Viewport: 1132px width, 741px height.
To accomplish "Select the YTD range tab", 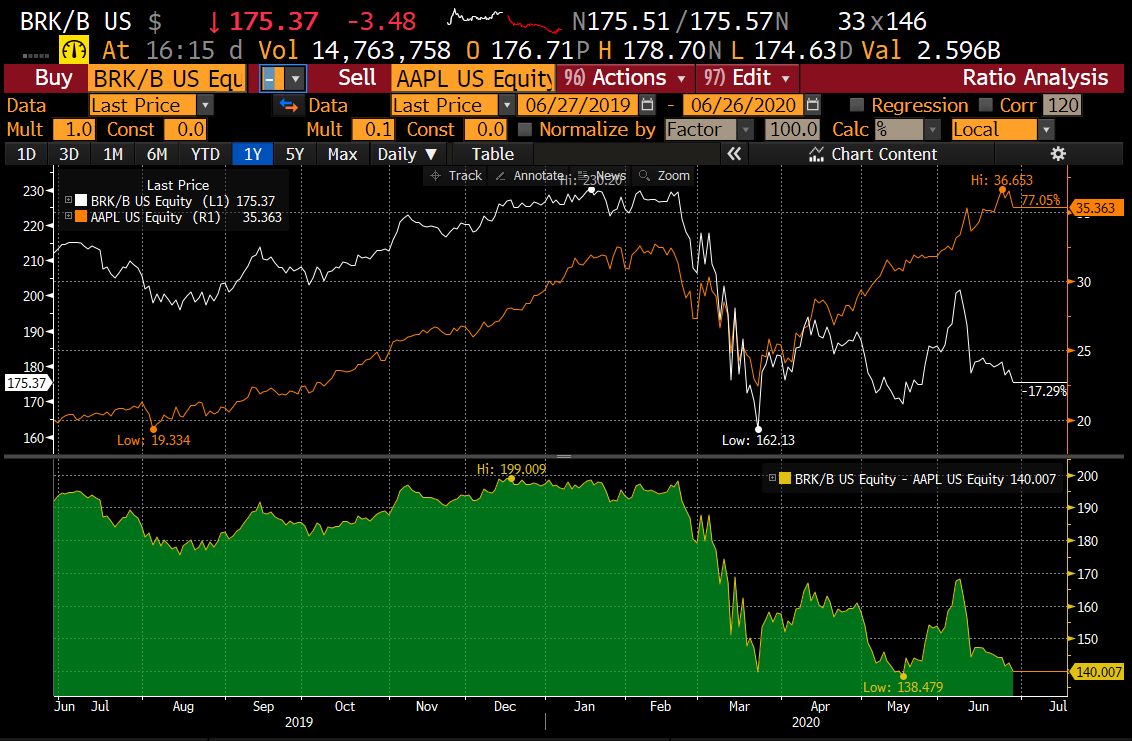I will pyautogui.click(x=205, y=154).
